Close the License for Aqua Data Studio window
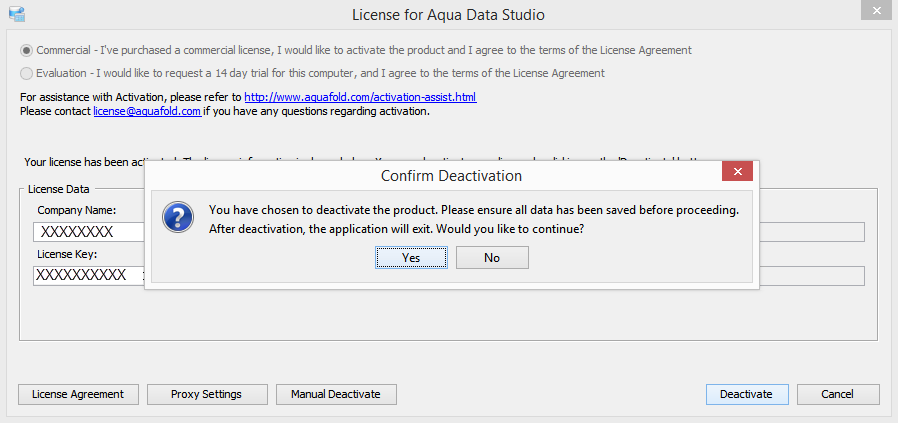The height and width of the screenshot is (423, 898). click(875, 12)
